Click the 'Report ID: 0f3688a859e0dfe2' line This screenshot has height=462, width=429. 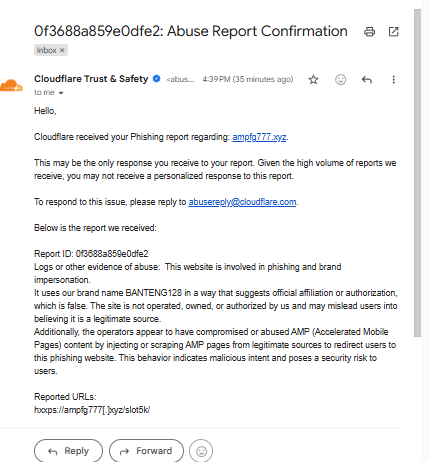91,254
